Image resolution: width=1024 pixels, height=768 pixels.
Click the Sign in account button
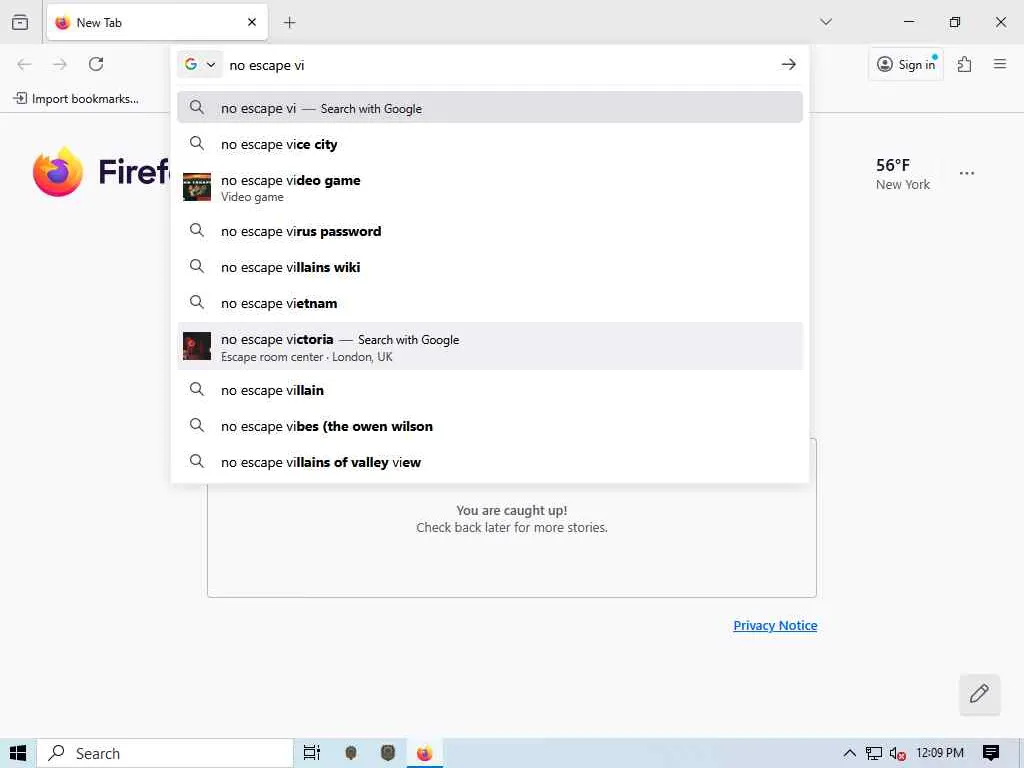pos(906,64)
